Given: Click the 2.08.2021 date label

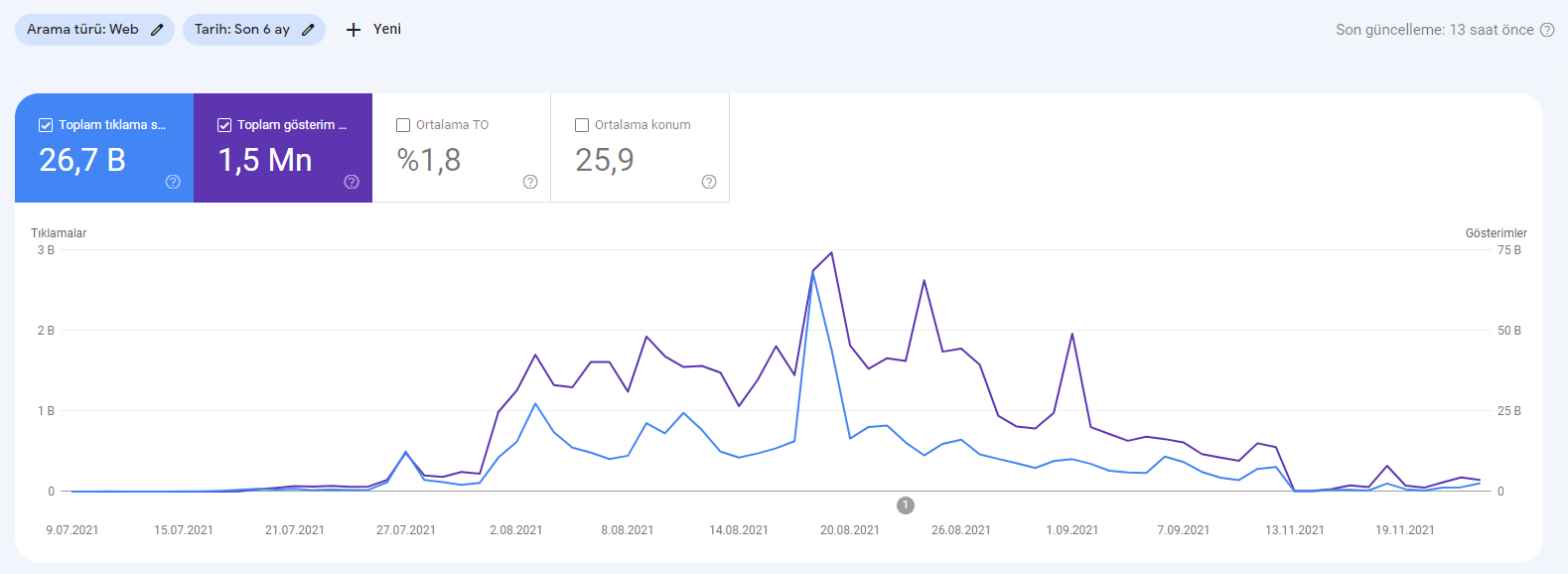Looking at the screenshot, I should tap(516, 530).
